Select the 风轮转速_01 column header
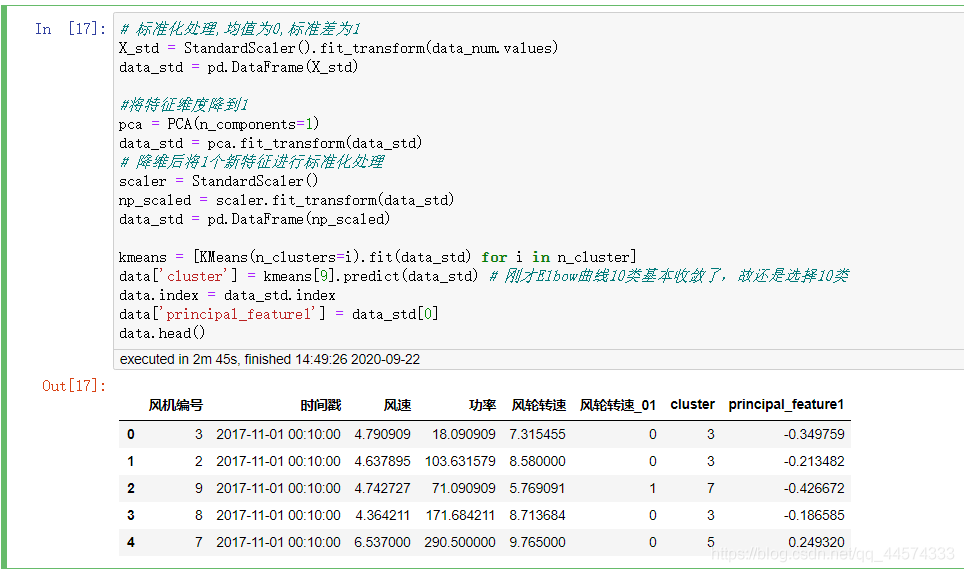 pyautogui.click(x=618, y=405)
